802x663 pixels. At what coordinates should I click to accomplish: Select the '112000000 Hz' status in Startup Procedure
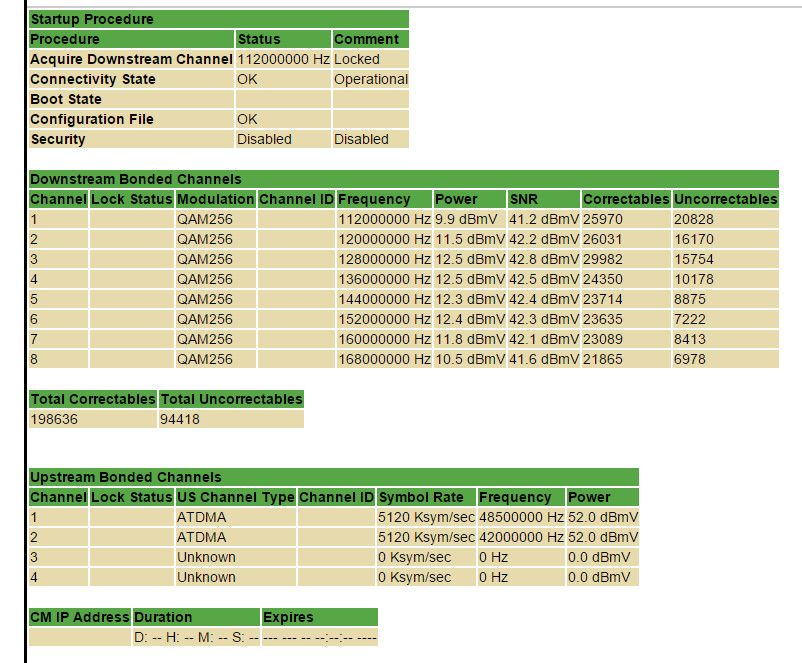[x=283, y=59]
